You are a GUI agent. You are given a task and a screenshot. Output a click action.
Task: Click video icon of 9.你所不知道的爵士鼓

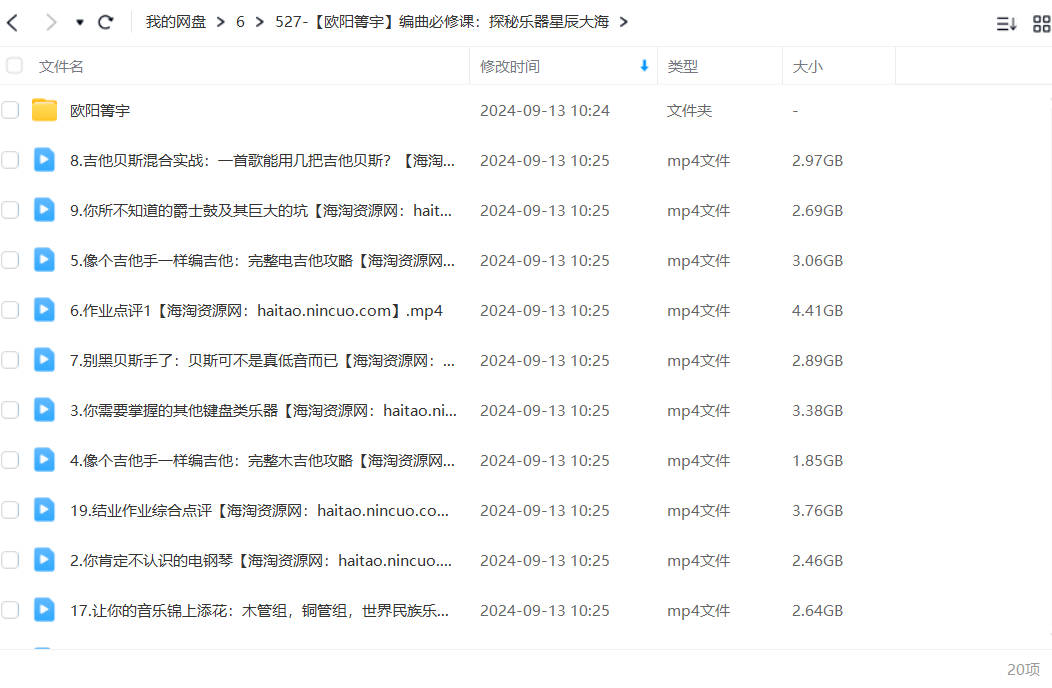tap(44, 209)
